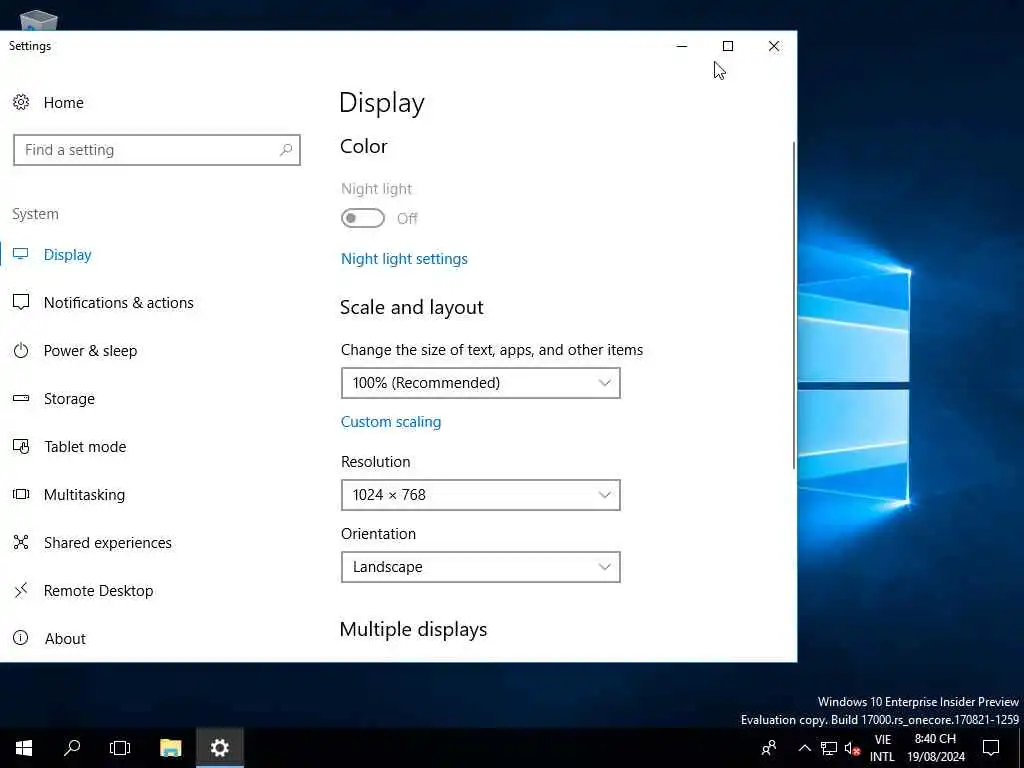Open Task View on the taskbar
1024x768 pixels.
[x=120, y=748]
